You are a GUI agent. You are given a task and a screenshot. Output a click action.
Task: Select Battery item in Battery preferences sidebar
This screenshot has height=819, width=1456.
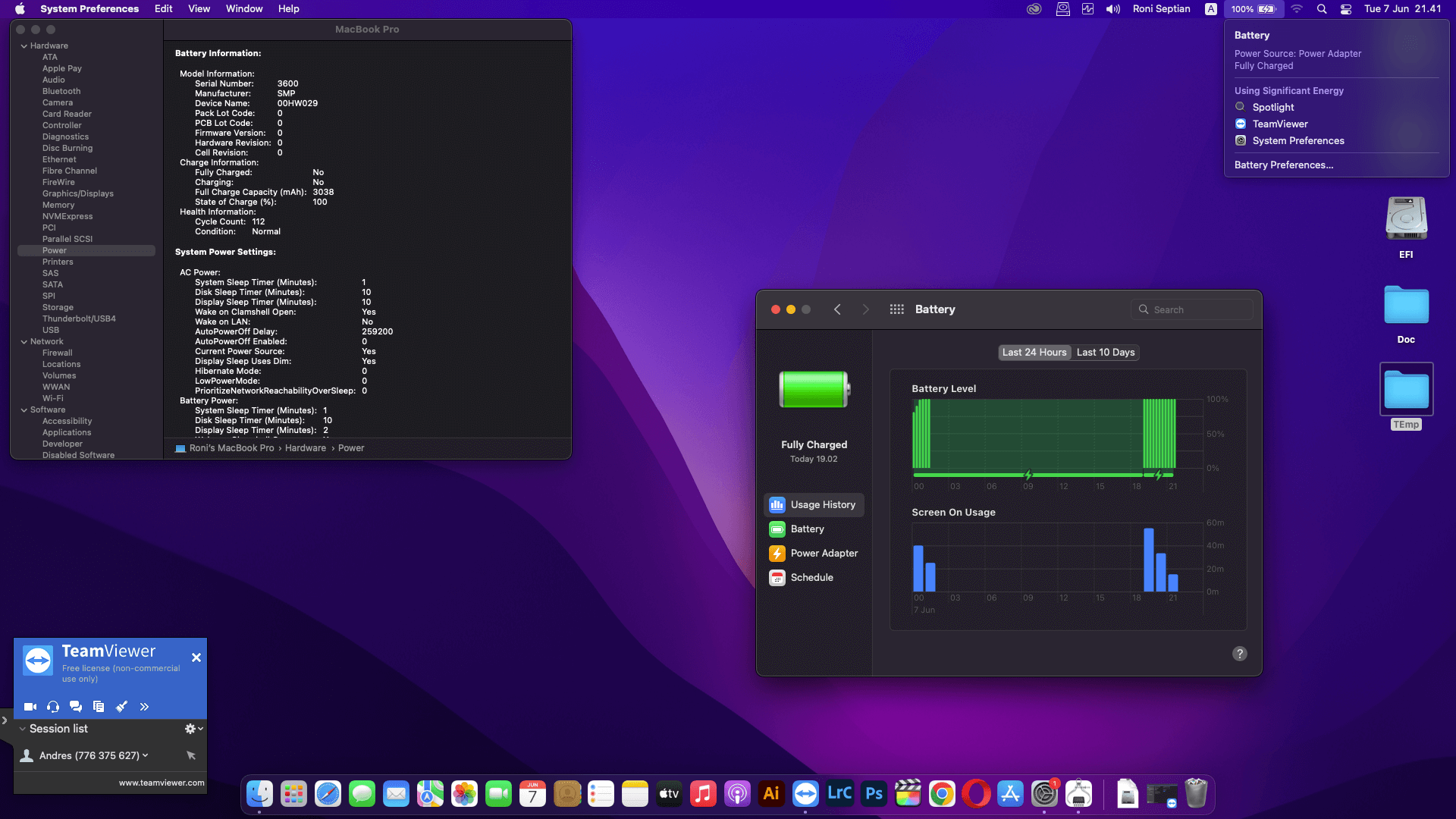point(814,529)
